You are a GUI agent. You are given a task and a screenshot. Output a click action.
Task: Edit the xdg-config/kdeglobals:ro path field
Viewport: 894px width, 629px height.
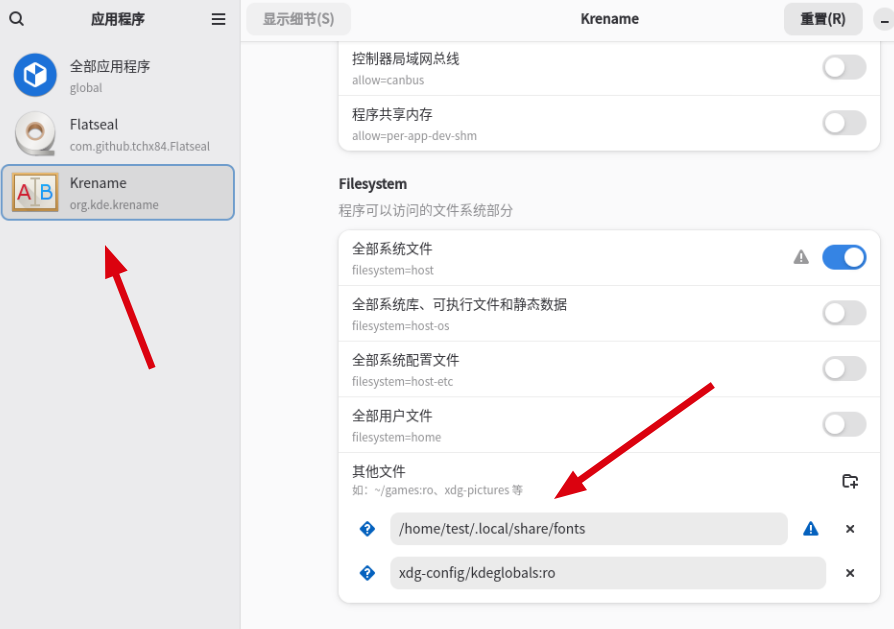click(x=608, y=573)
